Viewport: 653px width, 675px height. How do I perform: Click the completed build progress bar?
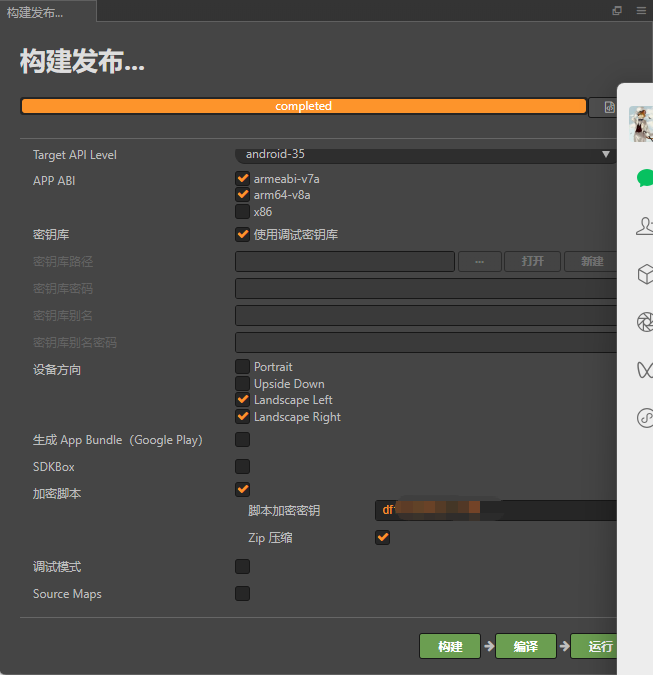(303, 106)
